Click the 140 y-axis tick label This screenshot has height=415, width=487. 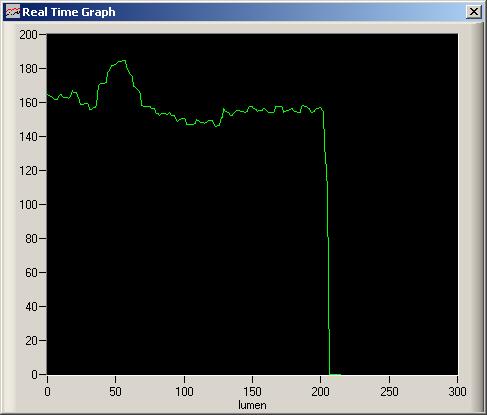pyautogui.click(x=28, y=137)
